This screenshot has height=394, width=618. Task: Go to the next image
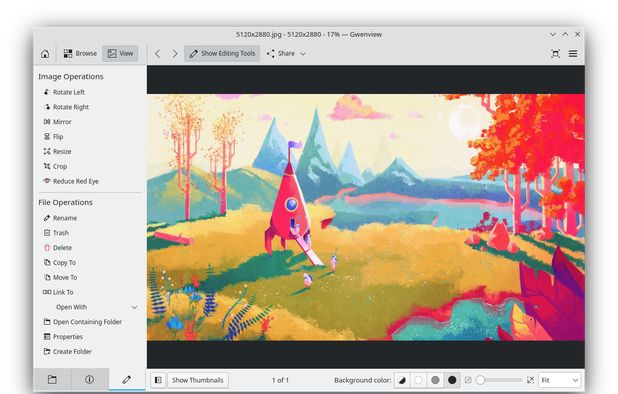click(x=175, y=54)
